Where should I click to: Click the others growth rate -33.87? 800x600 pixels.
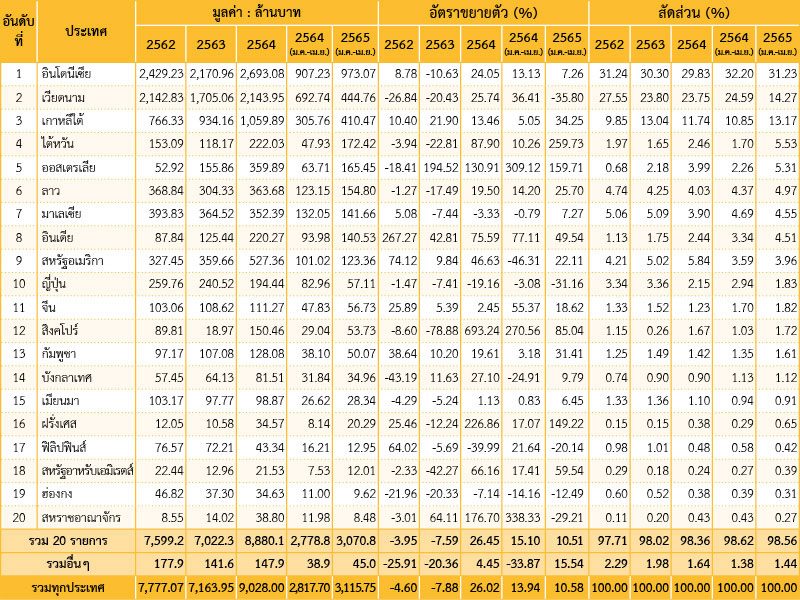[522, 564]
